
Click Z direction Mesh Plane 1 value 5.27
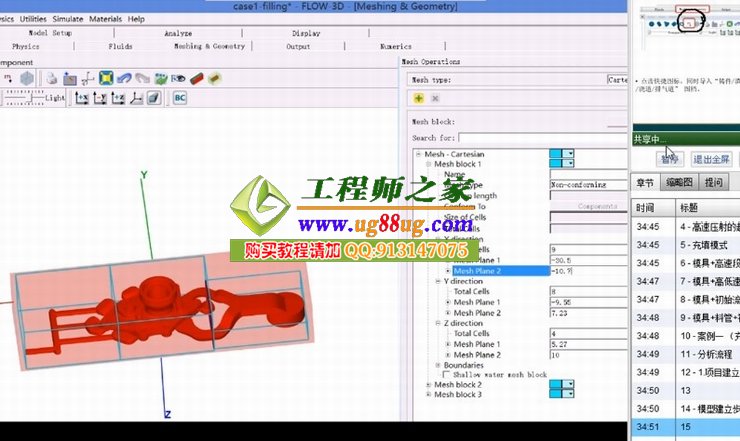(588, 344)
